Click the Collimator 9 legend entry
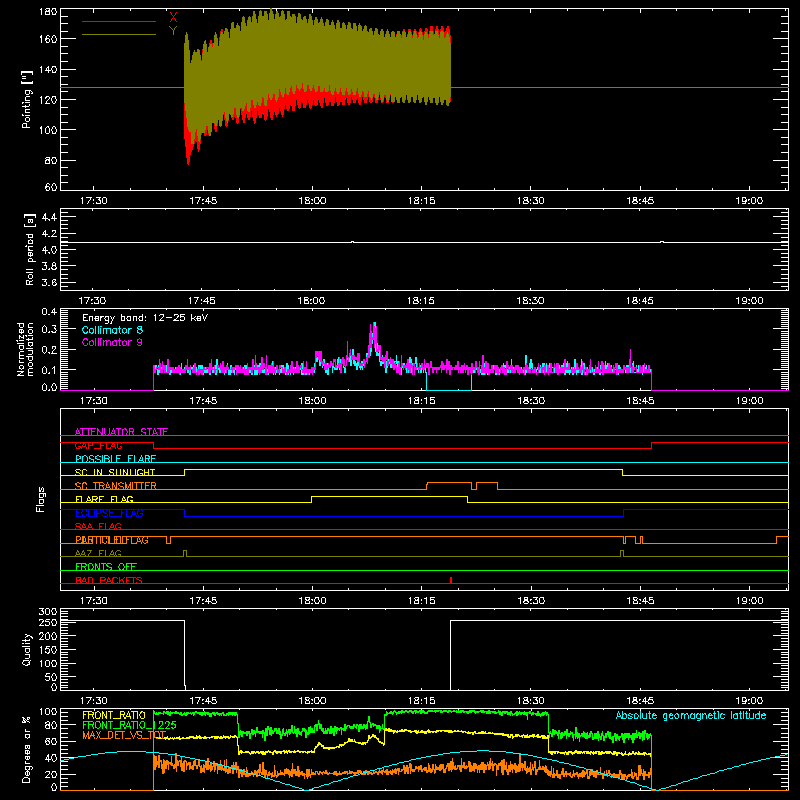The image size is (800, 800). coord(112,342)
